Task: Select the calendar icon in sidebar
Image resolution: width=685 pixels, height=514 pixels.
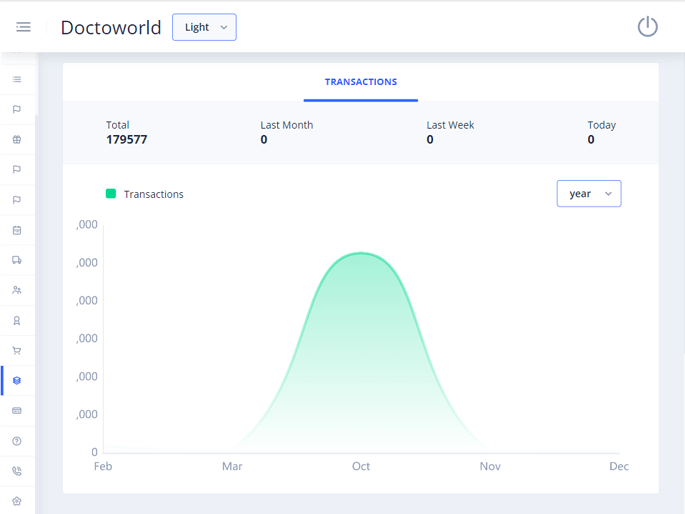Action: (17, 230)
